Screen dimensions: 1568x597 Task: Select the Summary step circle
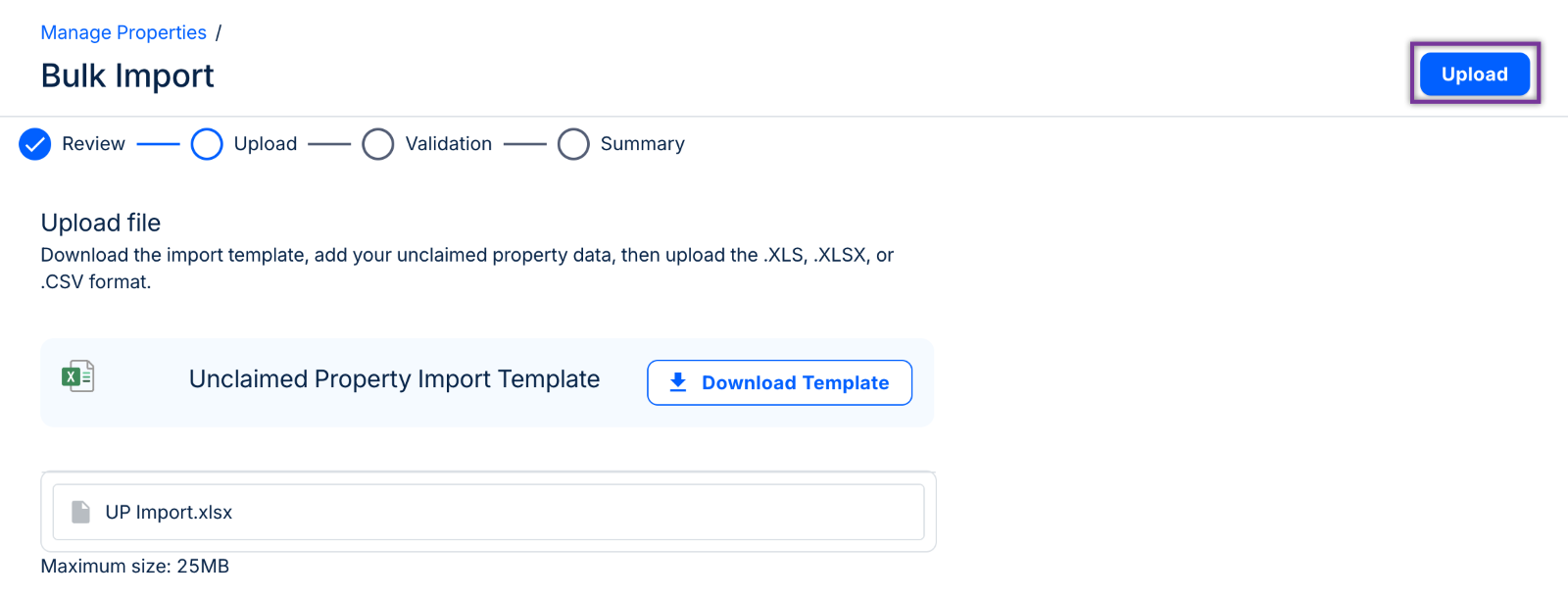[x=573, y=144]
